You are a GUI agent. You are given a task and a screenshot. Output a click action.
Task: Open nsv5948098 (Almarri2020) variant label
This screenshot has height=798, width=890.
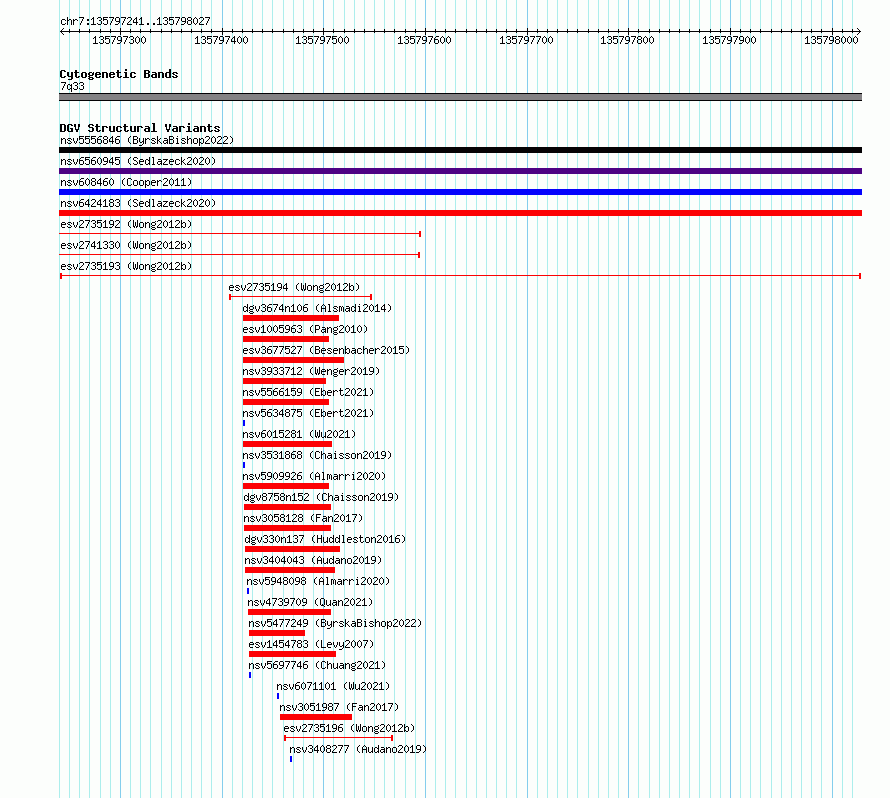[318, 581]
